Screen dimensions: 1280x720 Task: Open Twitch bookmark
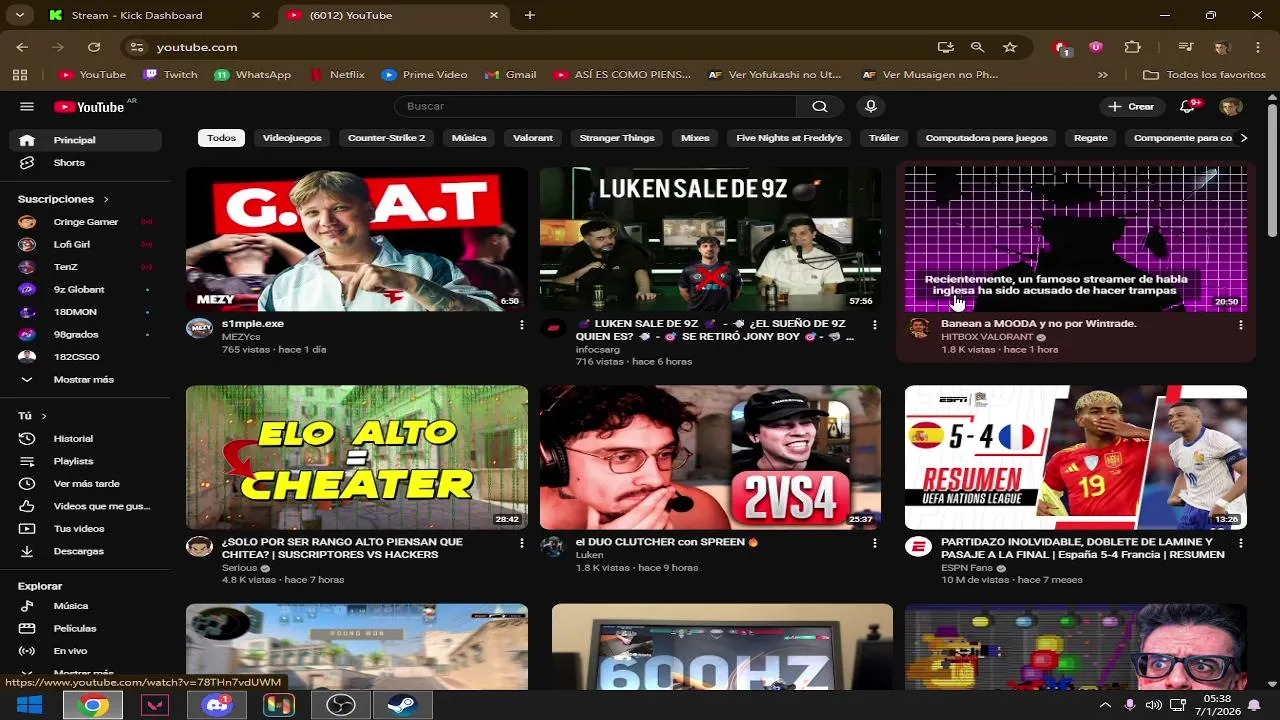coord(170,75)
